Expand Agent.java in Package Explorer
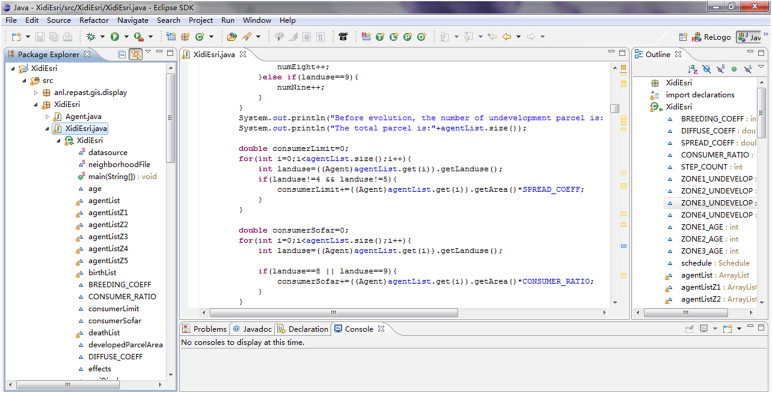 point(47,117)
